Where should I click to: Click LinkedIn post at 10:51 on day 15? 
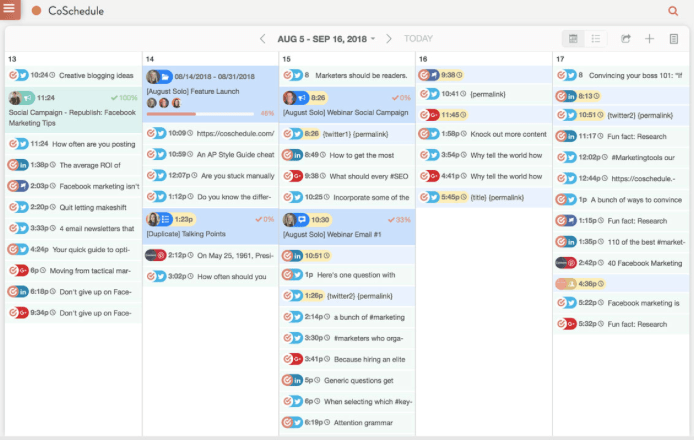click(347, 255)
